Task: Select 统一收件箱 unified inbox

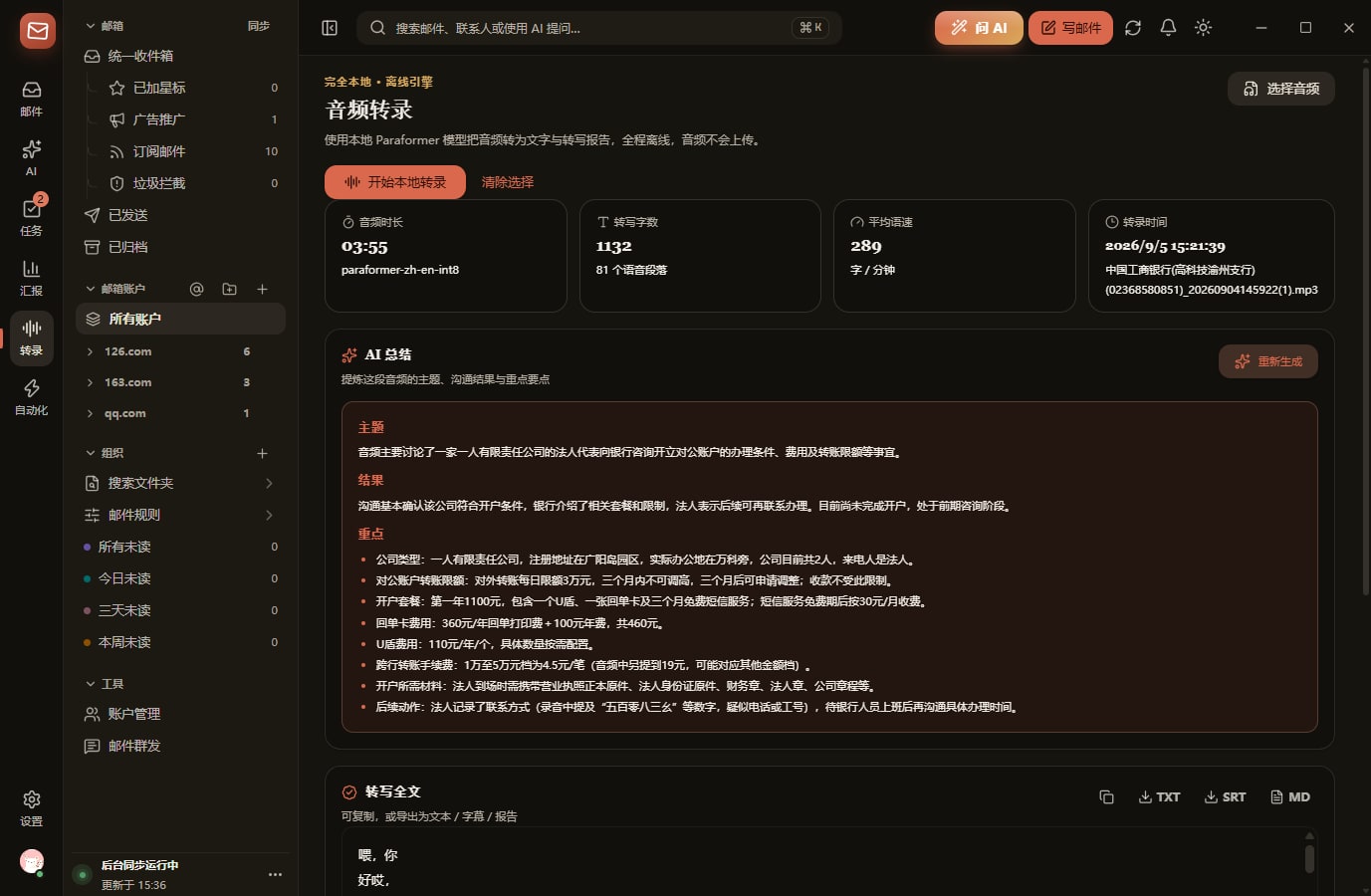Action: pyautogui.click(x=180, y=56)
